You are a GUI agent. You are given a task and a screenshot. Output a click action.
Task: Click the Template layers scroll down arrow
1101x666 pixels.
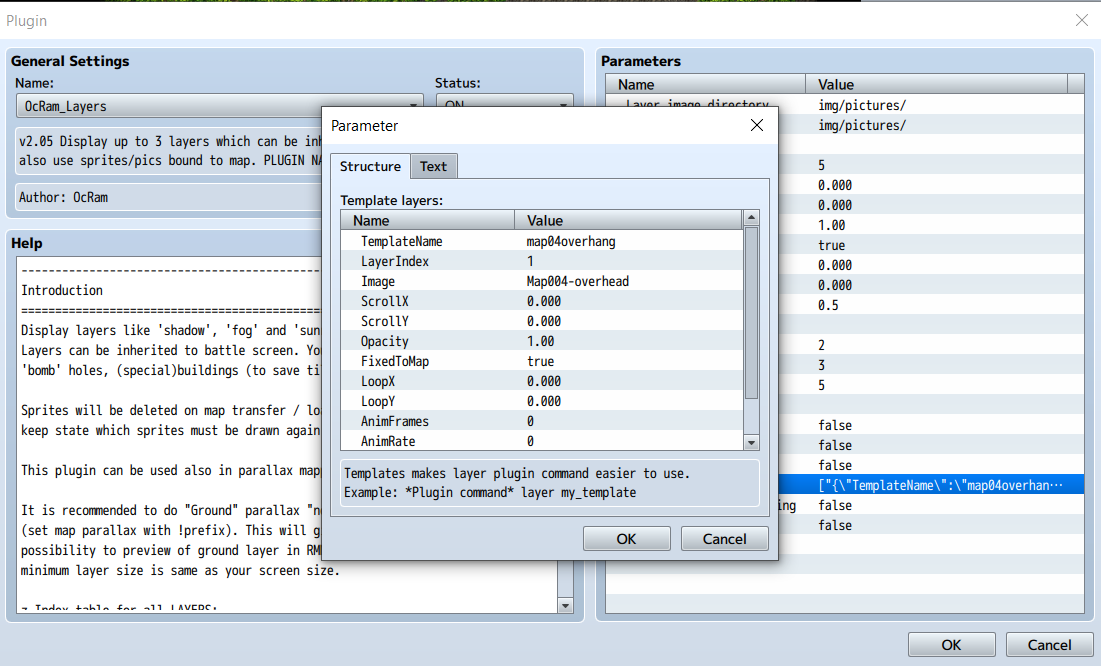point(751,443)
